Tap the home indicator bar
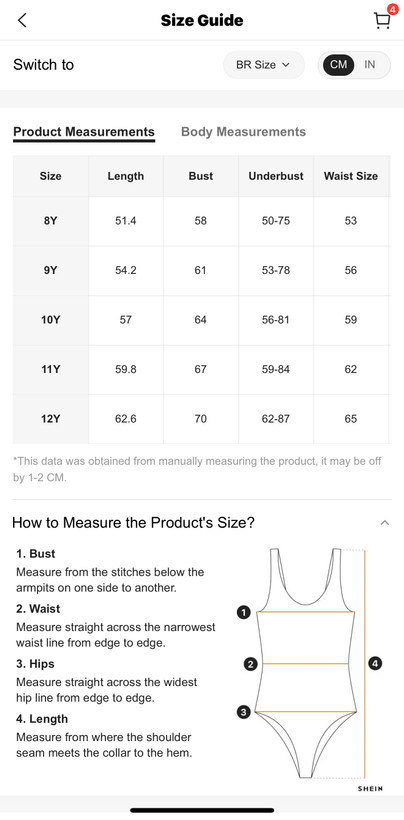This screenshot has height=820, width=404. (x=202, y=810)
